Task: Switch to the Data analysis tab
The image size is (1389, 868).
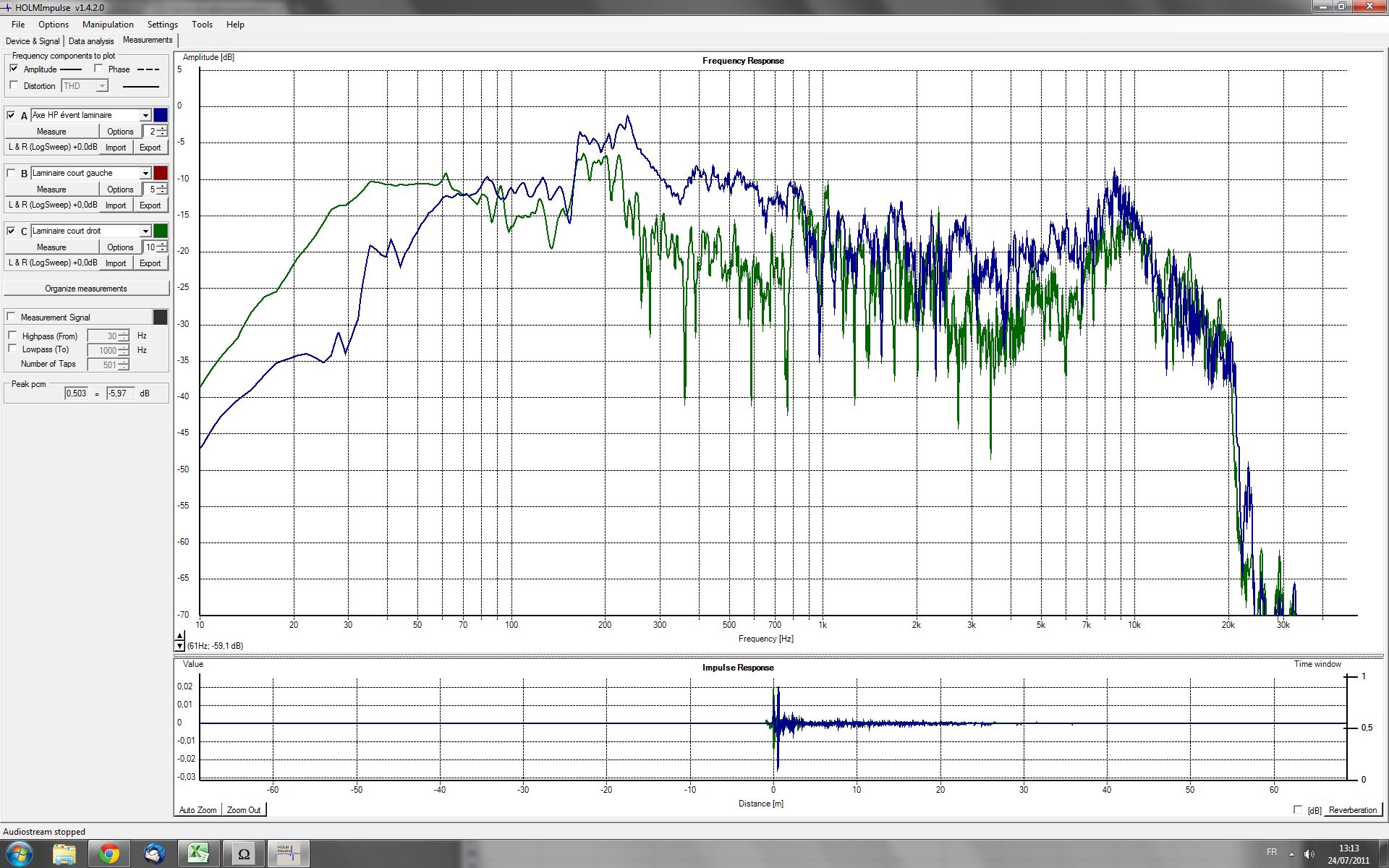Action: [91, 41]
